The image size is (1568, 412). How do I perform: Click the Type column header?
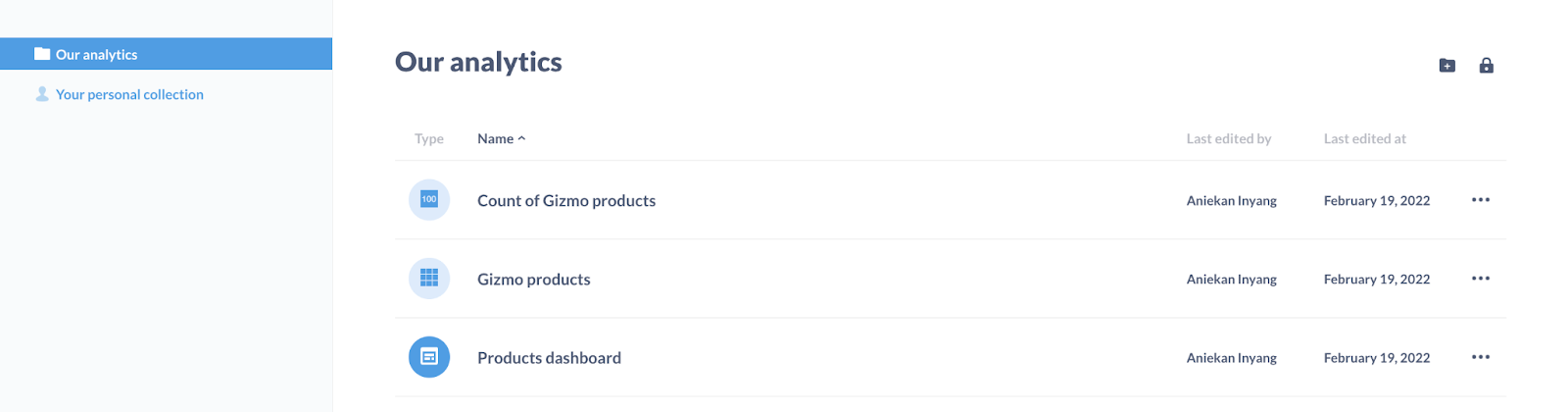click(x=429, y=139)
